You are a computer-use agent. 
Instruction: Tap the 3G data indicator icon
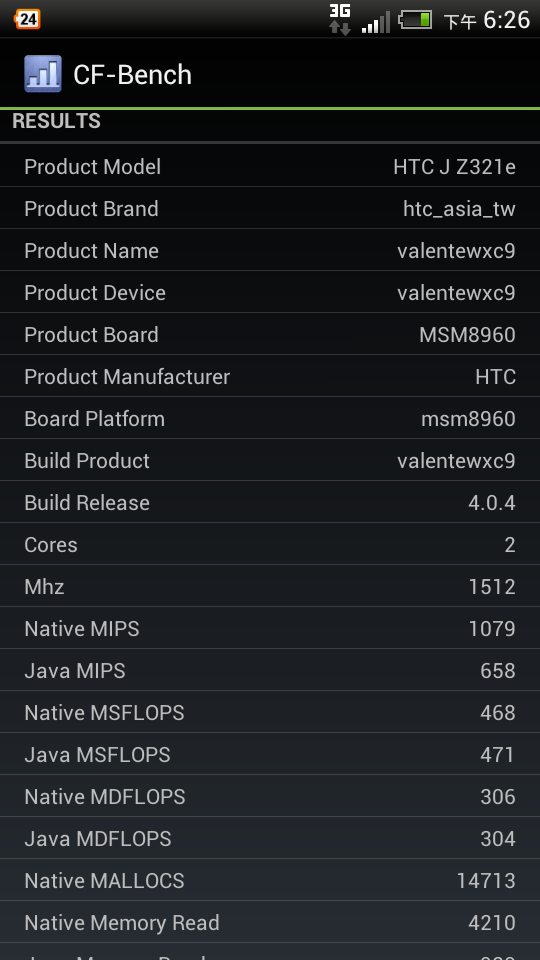(x=340, y=20)
